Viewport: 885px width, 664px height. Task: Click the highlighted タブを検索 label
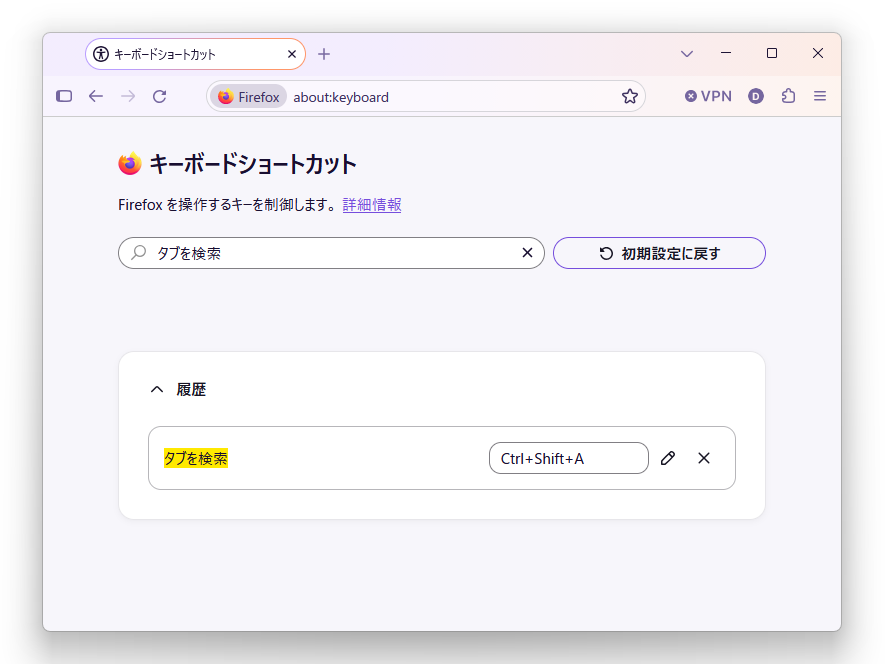pos(195,458)
